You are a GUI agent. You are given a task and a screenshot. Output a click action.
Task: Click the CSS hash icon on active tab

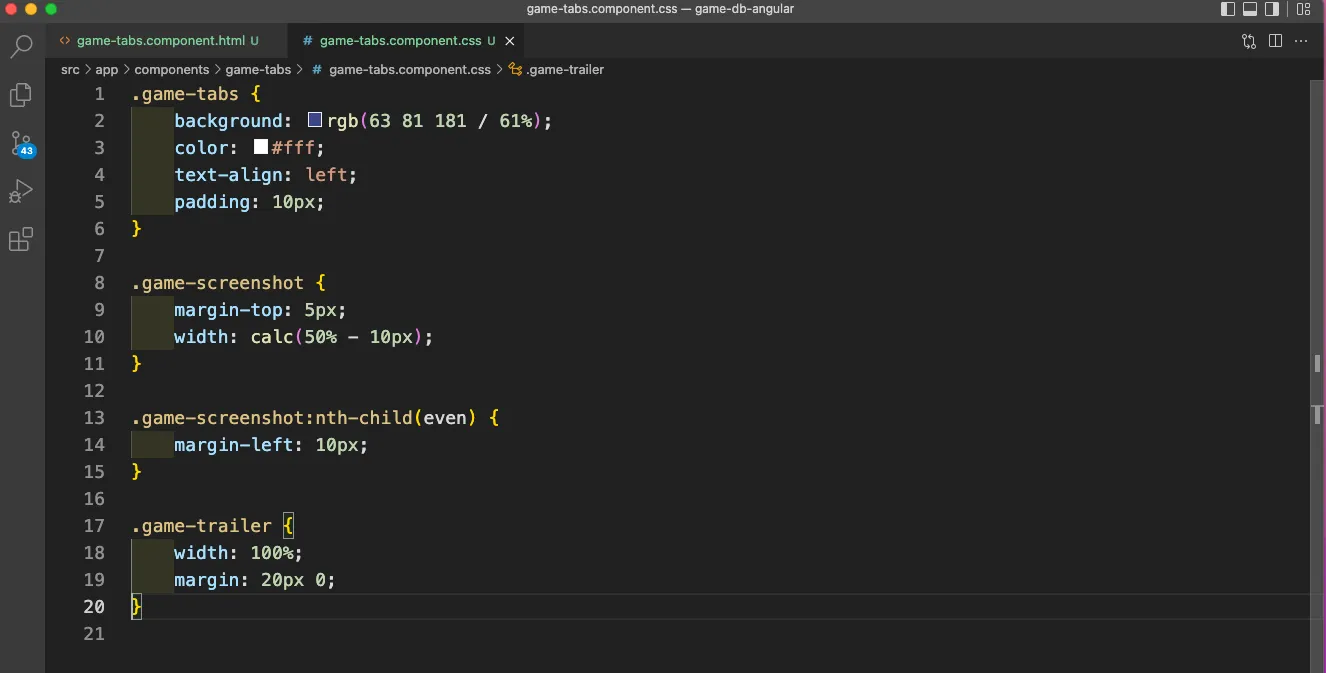click(308, 41)
